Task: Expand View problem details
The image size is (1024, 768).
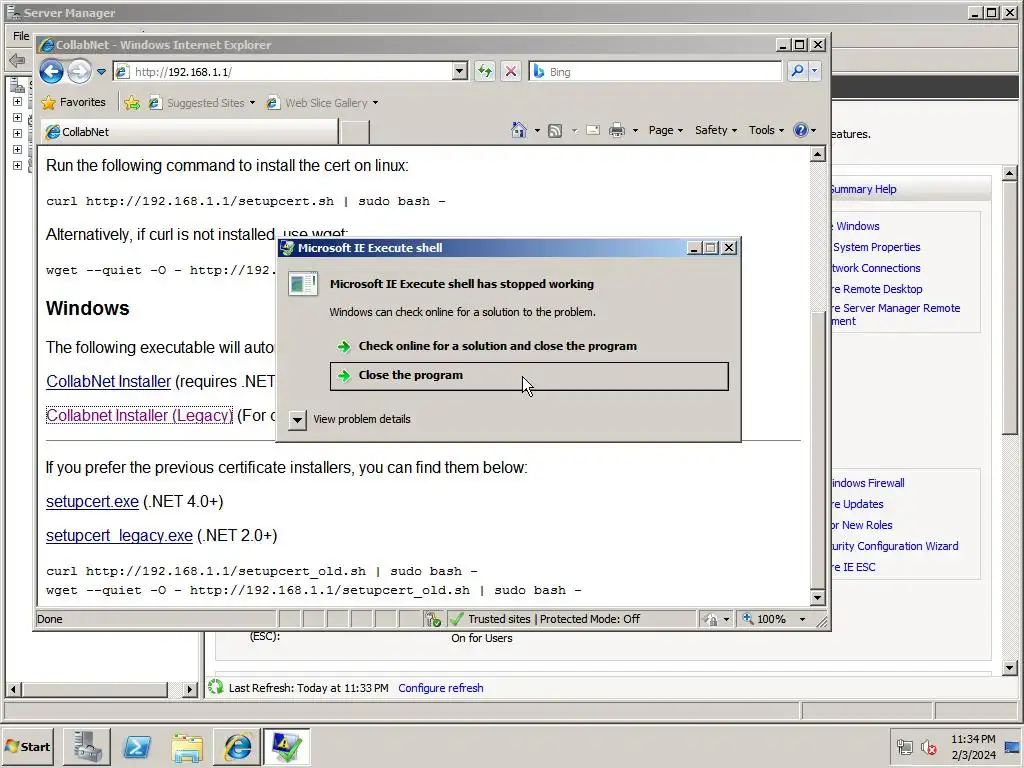Action: (x=297, y=419)
